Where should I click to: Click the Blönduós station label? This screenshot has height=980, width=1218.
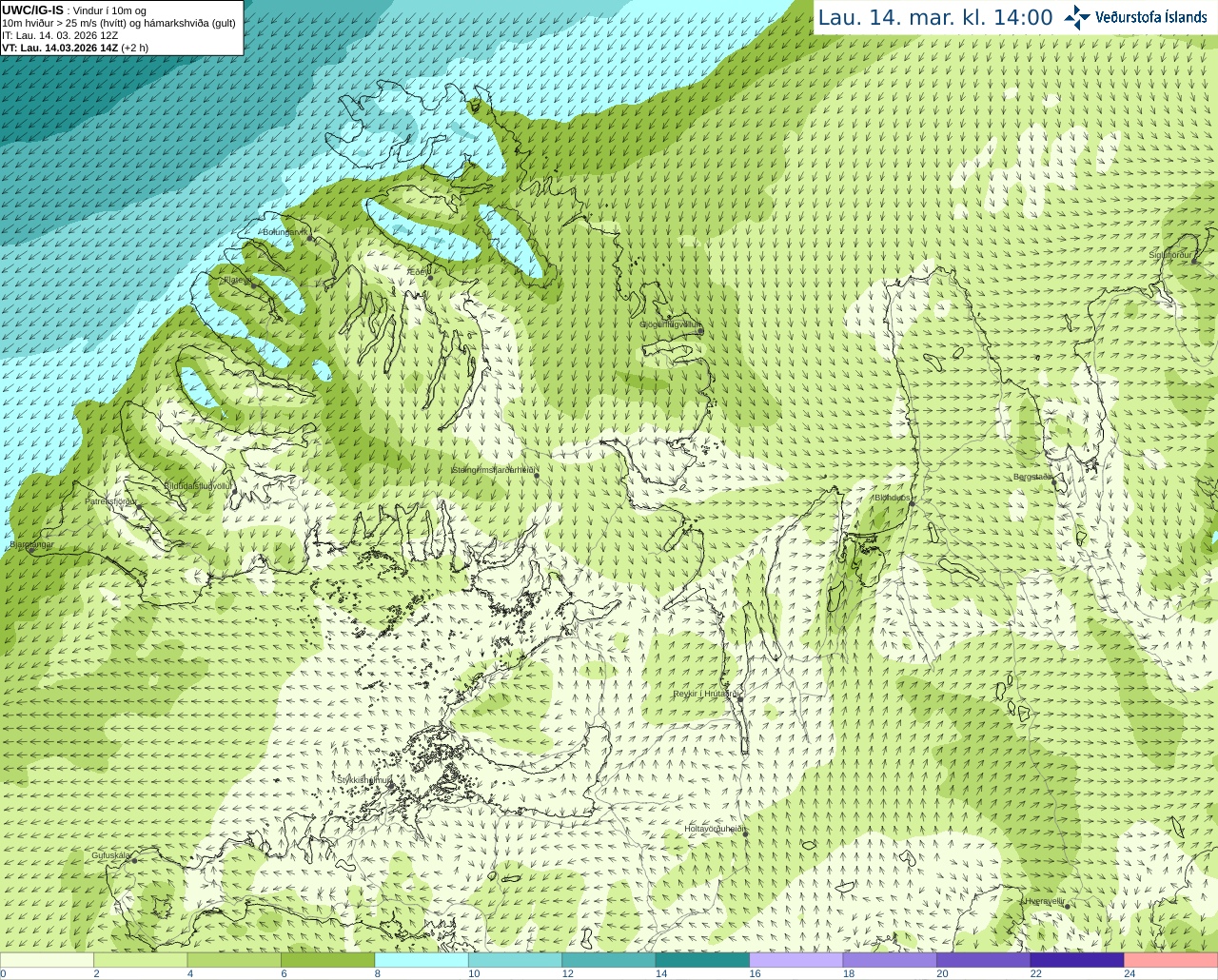coord(893,498)
